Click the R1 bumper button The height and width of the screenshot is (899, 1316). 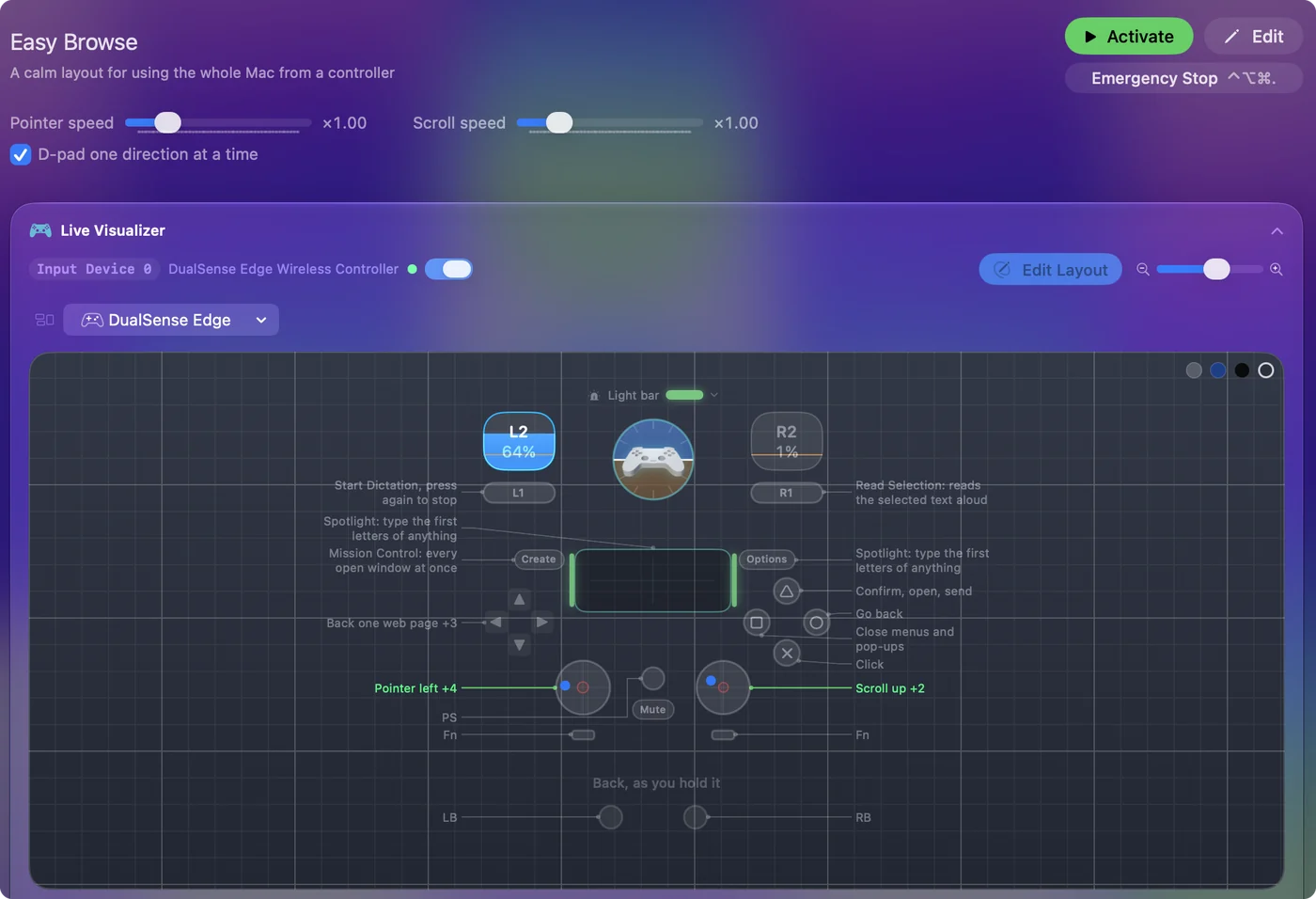pyautogui.click(x=787, y=493)
